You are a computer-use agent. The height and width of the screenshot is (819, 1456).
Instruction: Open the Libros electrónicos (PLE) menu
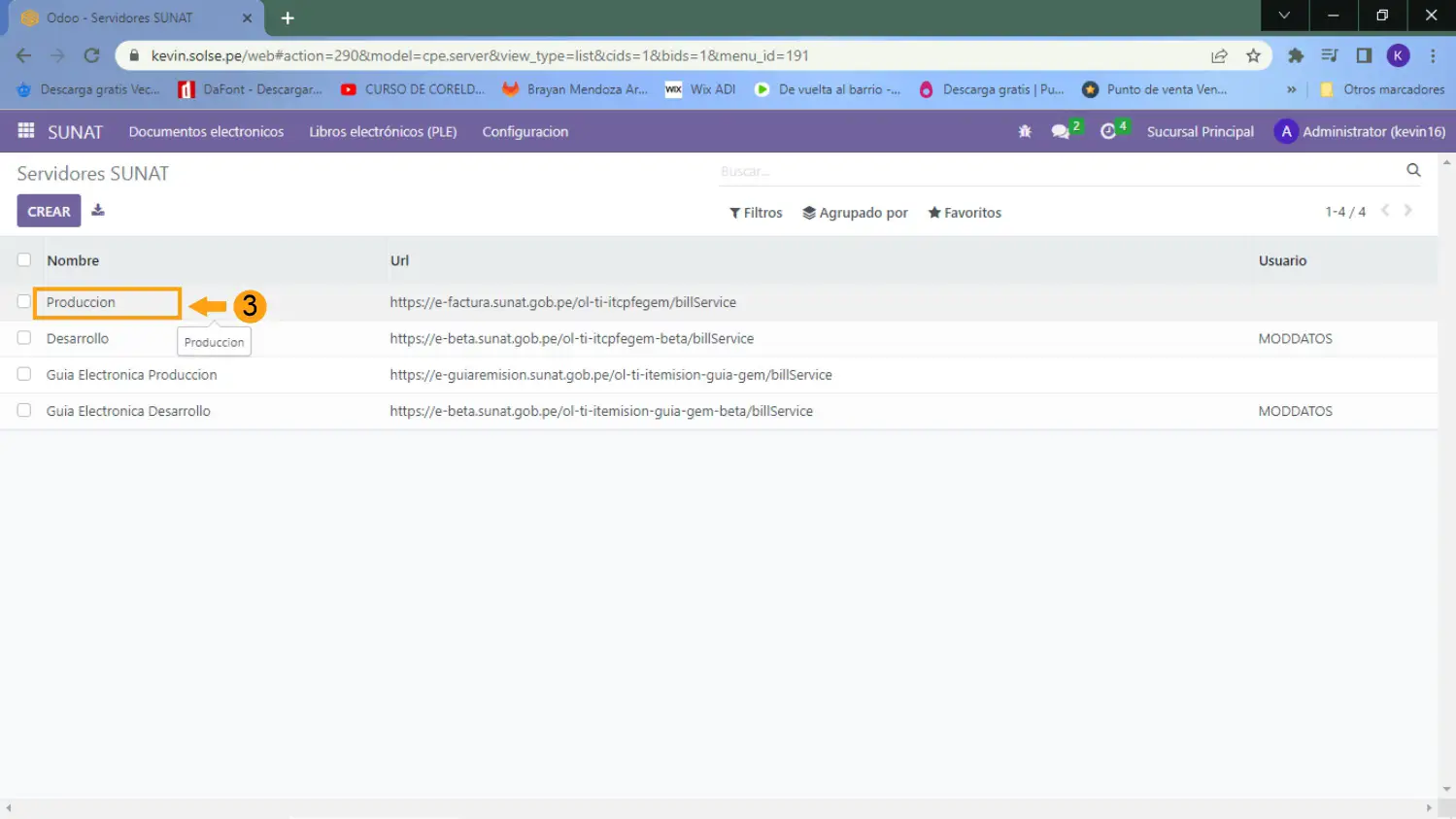click(383, 131)
